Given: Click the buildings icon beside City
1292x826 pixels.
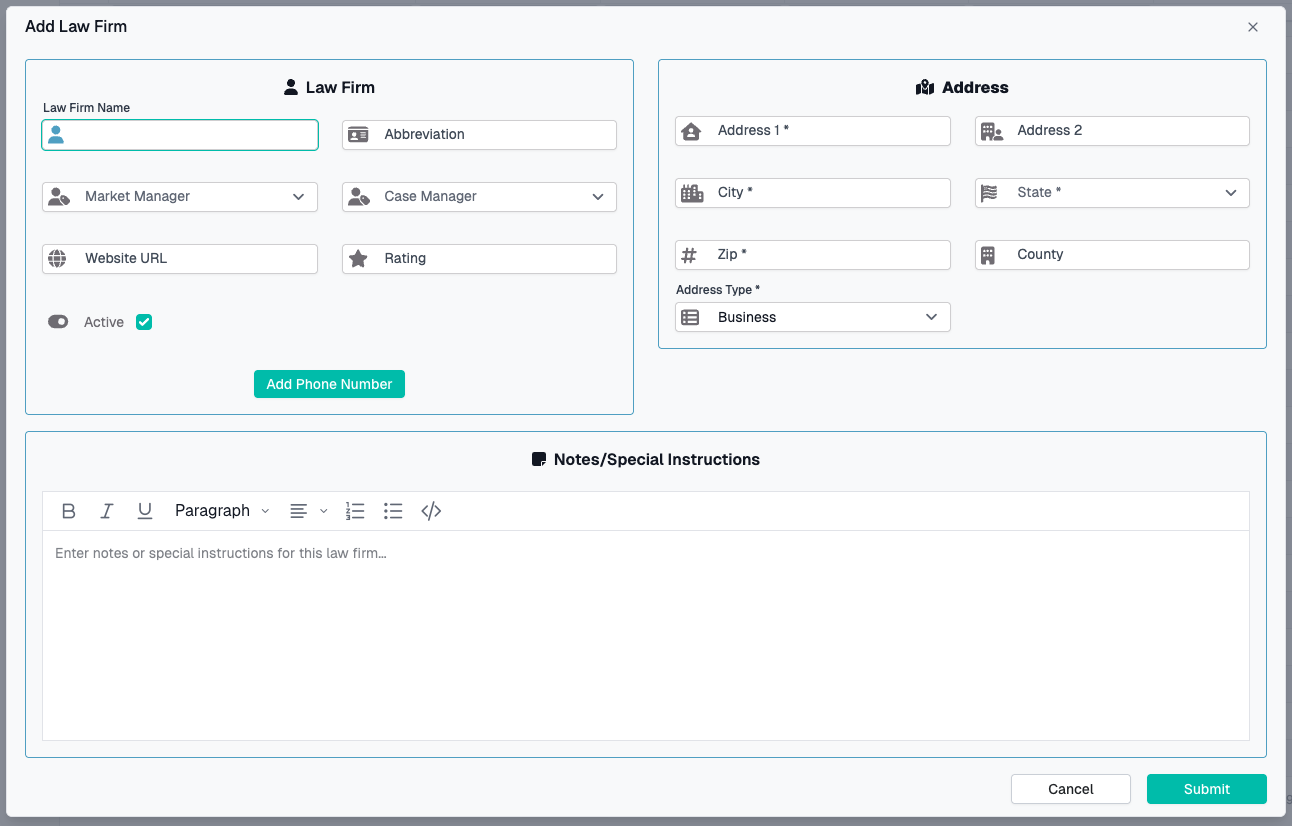Looking at the screenshot, I should (x=690, y=192).
